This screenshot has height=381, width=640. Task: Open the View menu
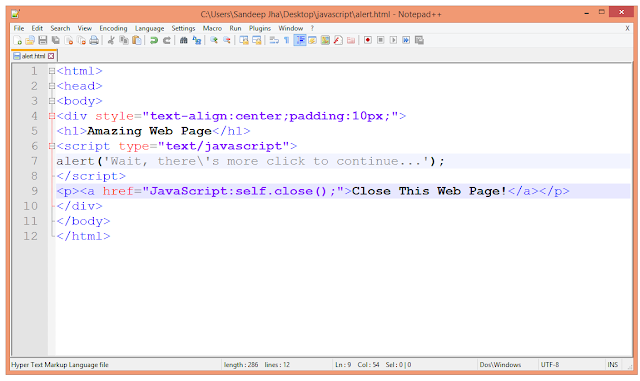pos(84,28)
